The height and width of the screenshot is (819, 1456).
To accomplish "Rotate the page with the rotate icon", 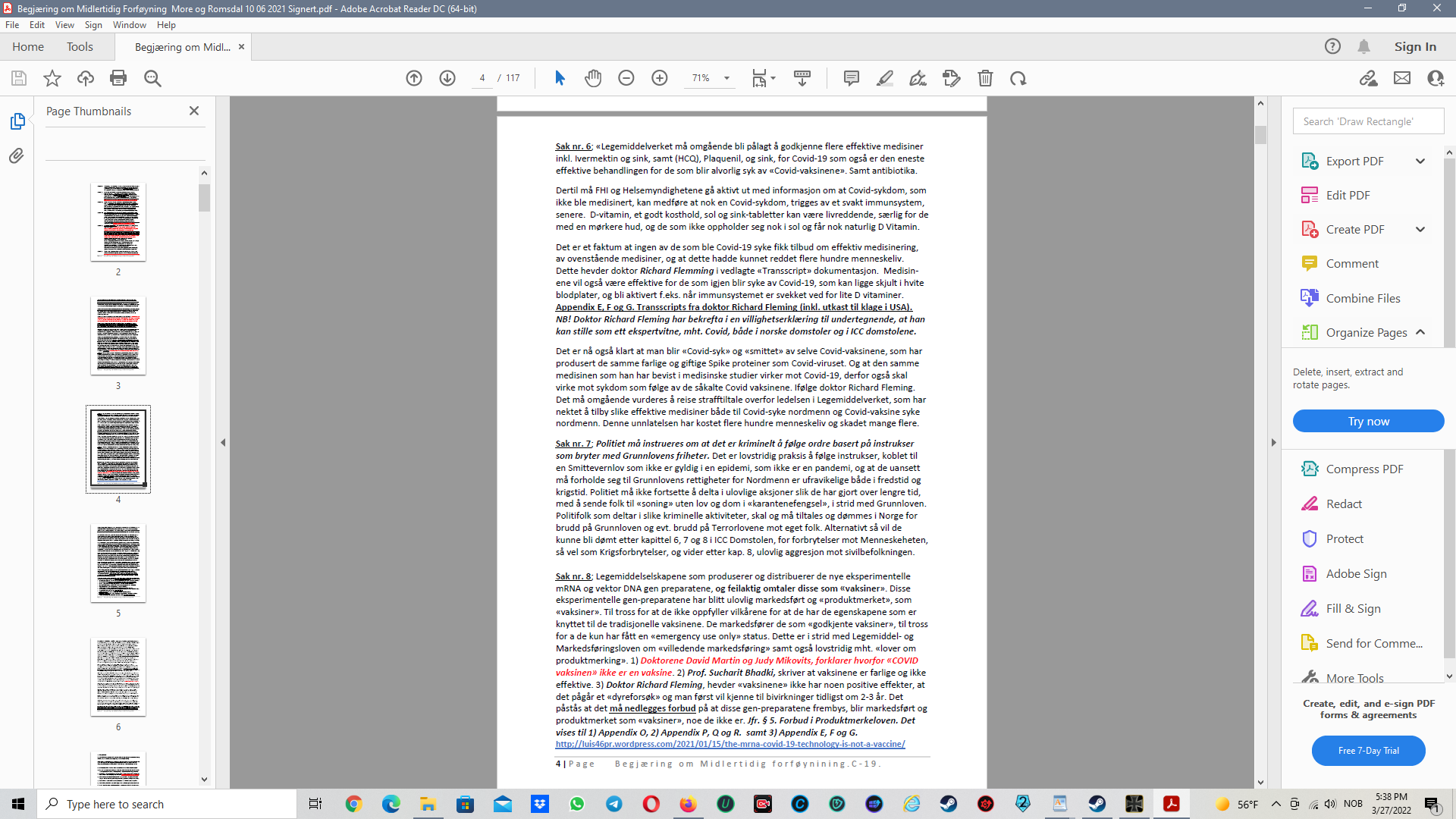I will pos(1018,78).
